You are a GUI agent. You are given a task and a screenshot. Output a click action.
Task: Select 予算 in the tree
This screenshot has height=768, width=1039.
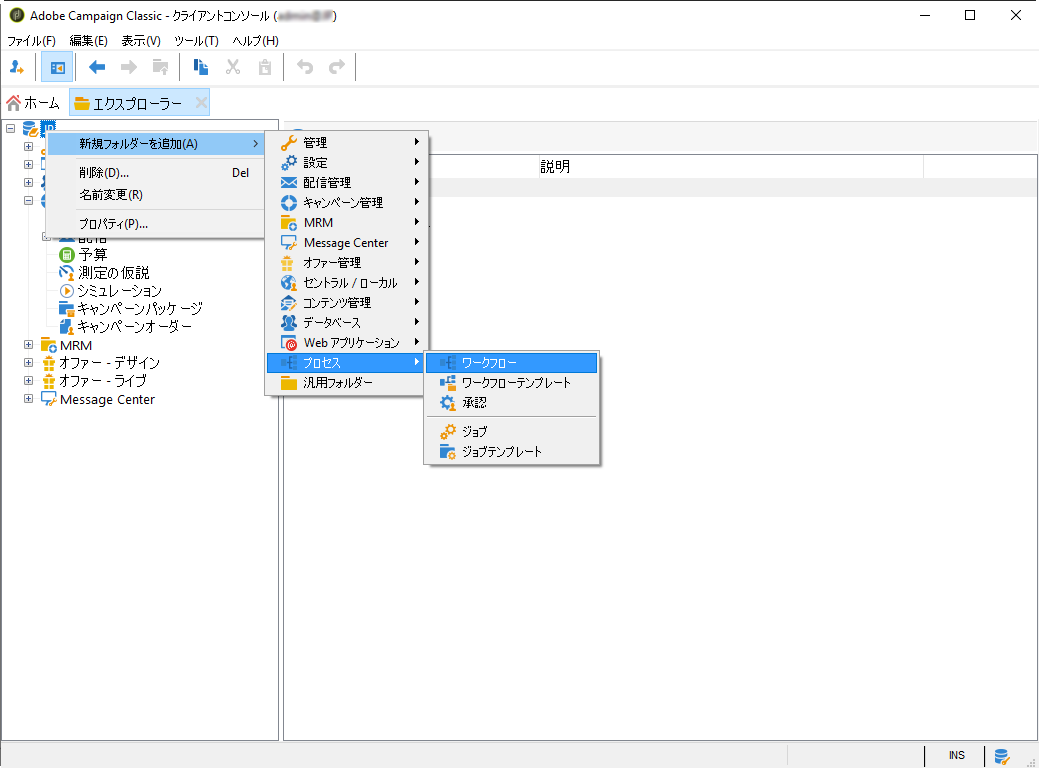(93, 254)
